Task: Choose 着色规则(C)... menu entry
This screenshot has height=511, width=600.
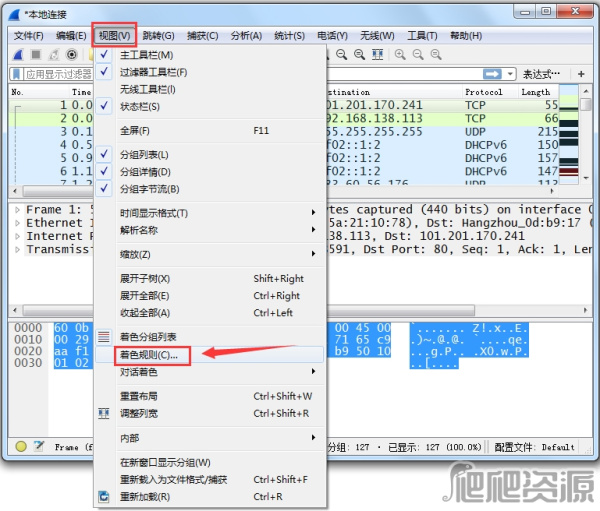Action: point(210,355)
